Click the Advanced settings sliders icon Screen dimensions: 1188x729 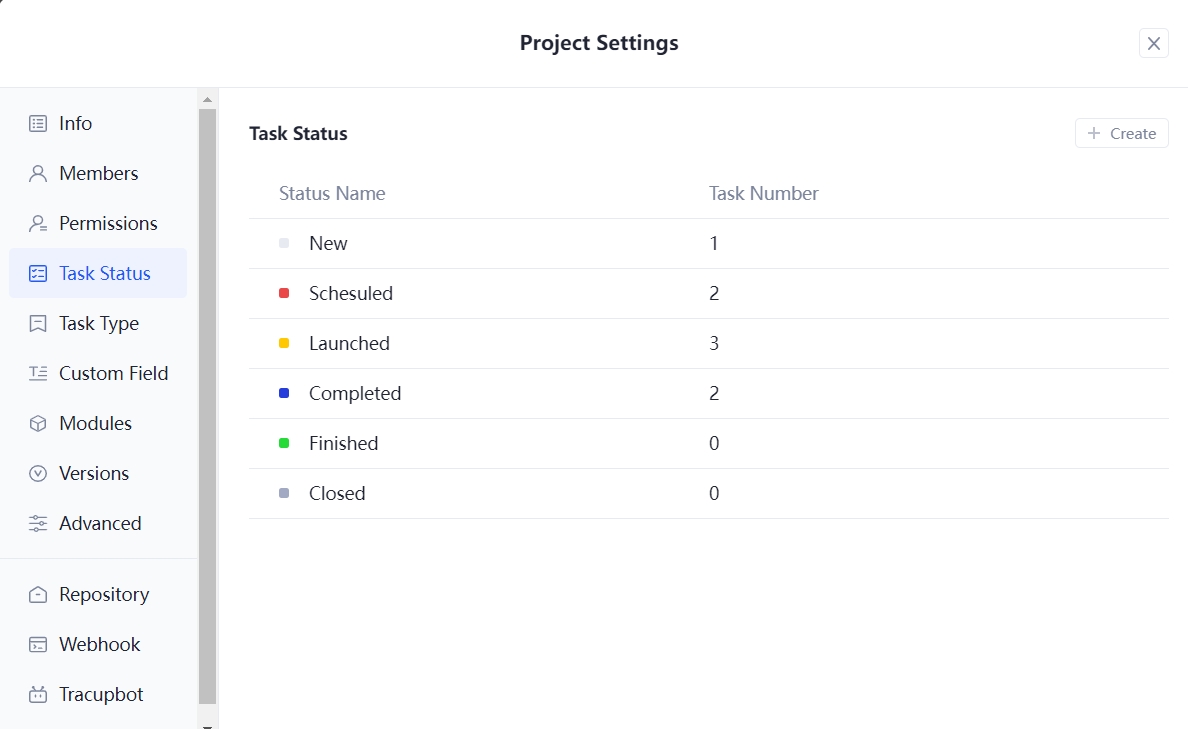click(37, 523)
